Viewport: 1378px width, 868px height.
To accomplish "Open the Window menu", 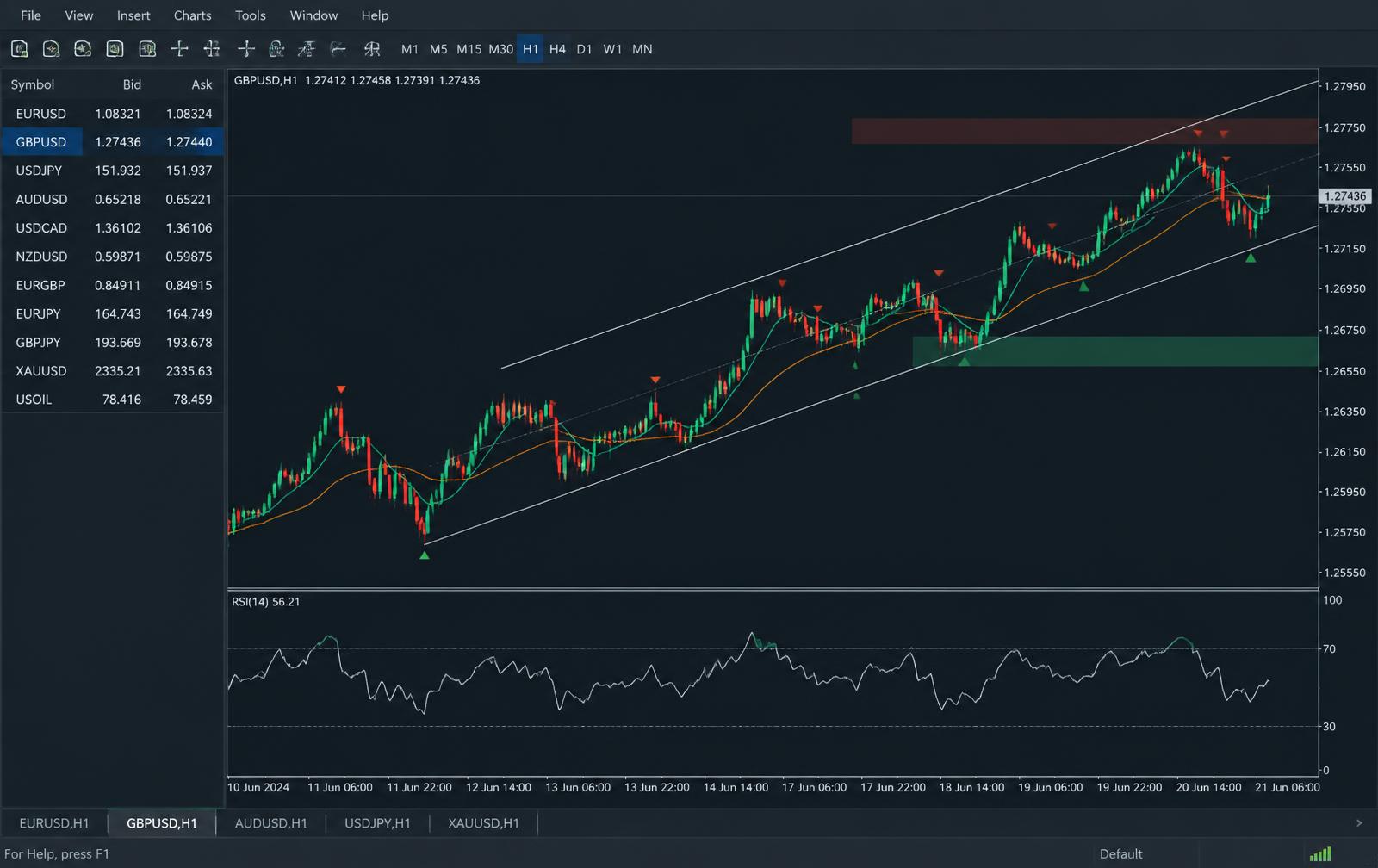I will pyautogui.click(x=313, y=15).
